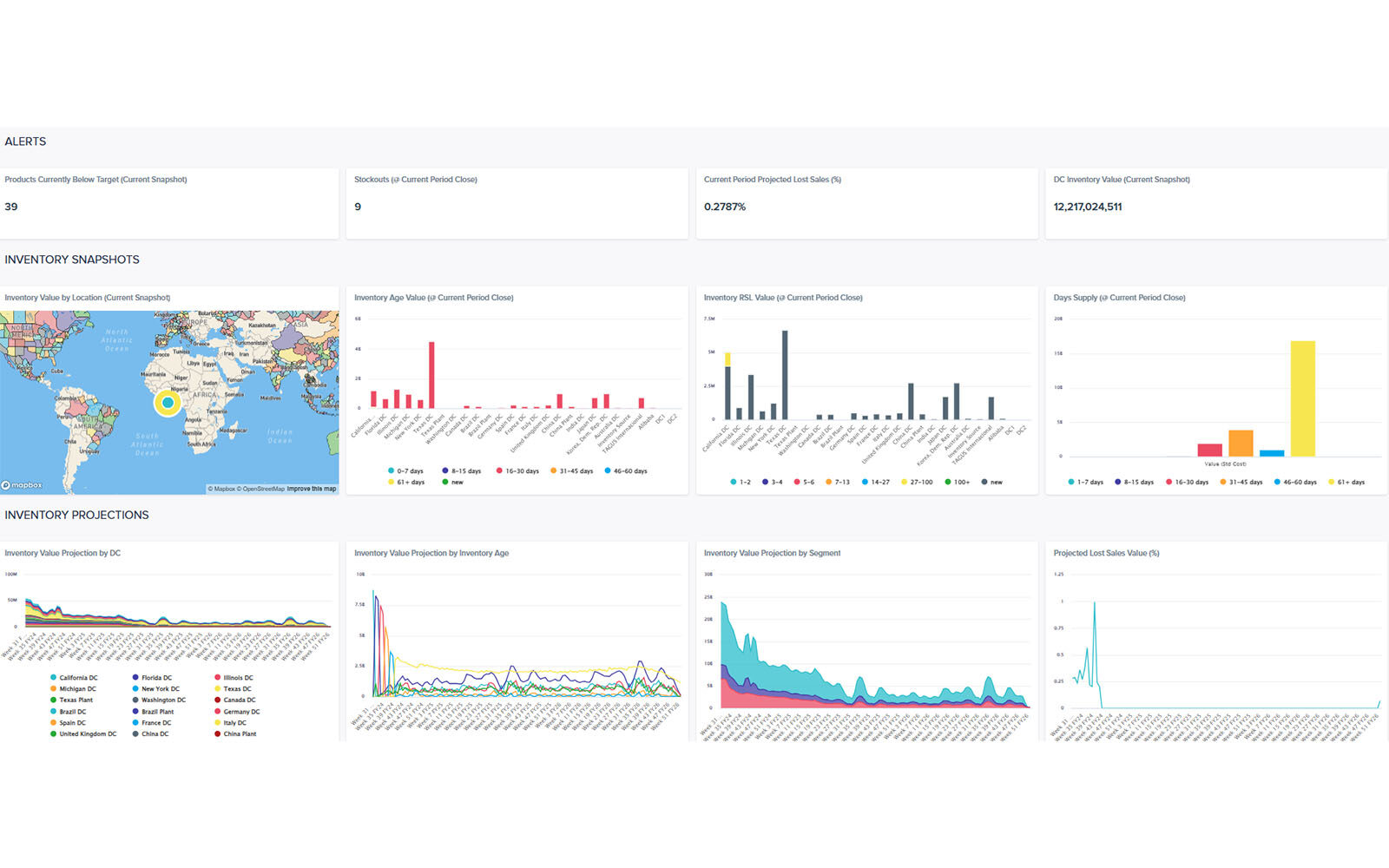Click the red bar in Days Supply chart
The width and height of the screenshot is (1389, 868).
coord(1209,450)
